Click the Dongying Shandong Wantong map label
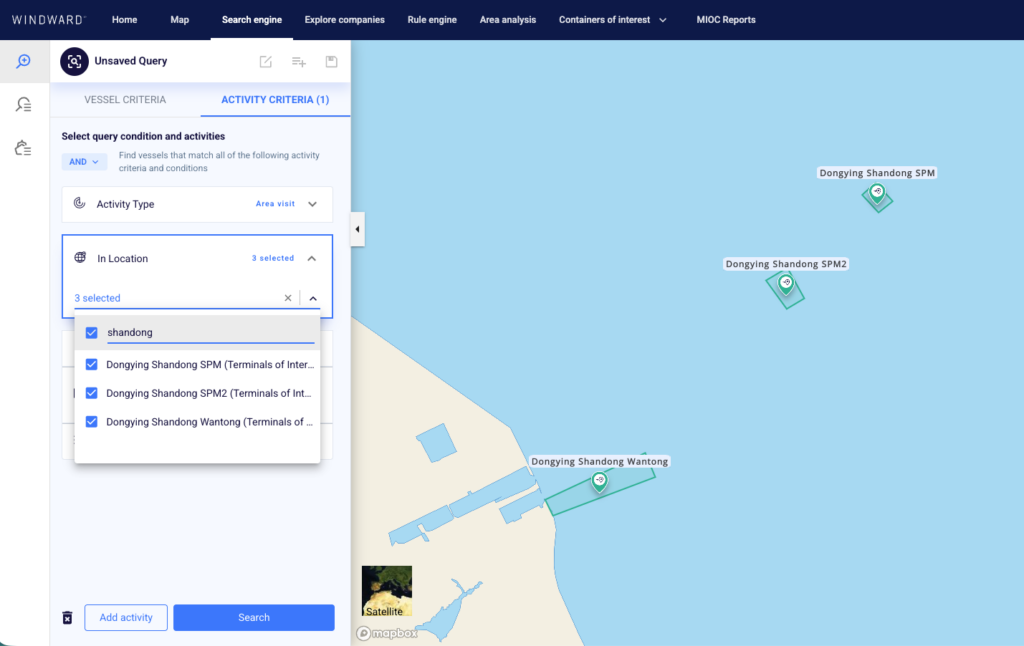Image resolution: width=1024 pixels, height=646 pixels. coord(600,461)
